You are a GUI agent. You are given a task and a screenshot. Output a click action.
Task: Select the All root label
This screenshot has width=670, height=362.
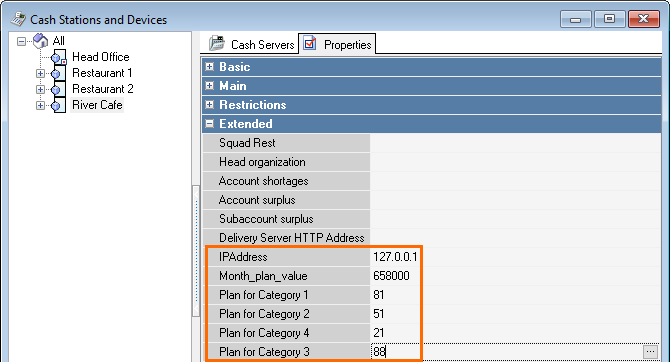[59, 41]
